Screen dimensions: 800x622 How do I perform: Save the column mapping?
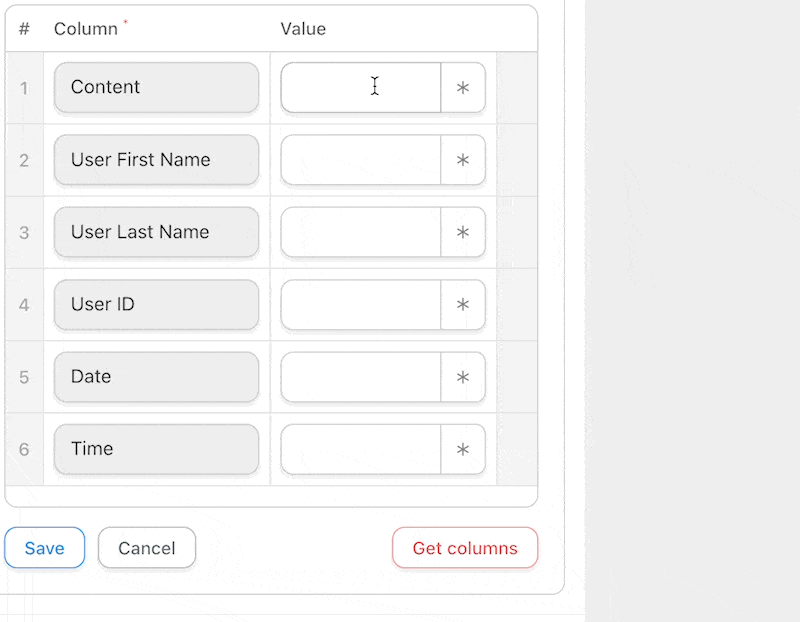(x=44, y=548)
